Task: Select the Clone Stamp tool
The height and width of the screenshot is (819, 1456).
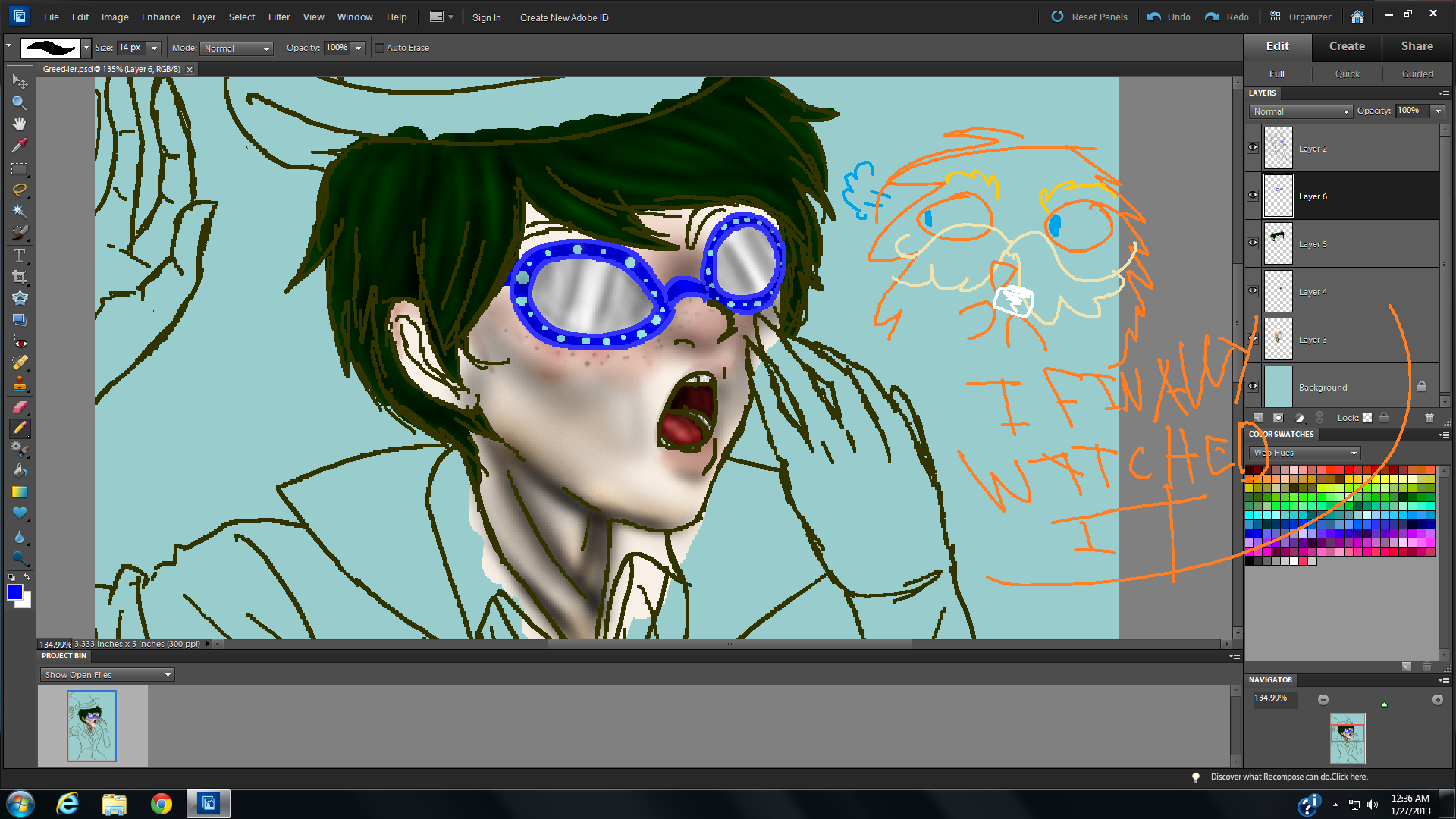Action: (x=20, y=384)
